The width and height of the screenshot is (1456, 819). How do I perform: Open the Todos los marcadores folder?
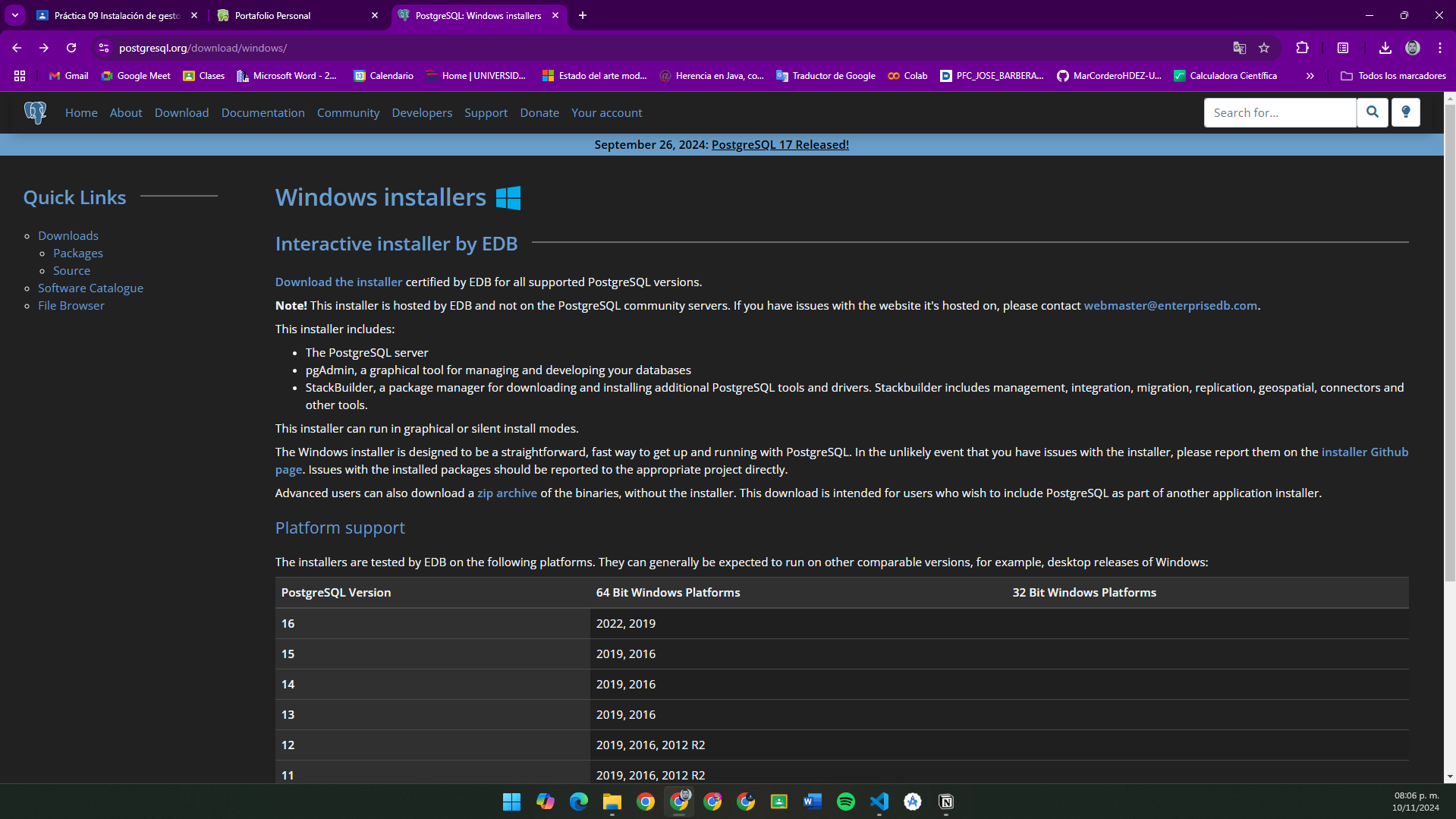pyautogui.click(x=1393, y=76)
